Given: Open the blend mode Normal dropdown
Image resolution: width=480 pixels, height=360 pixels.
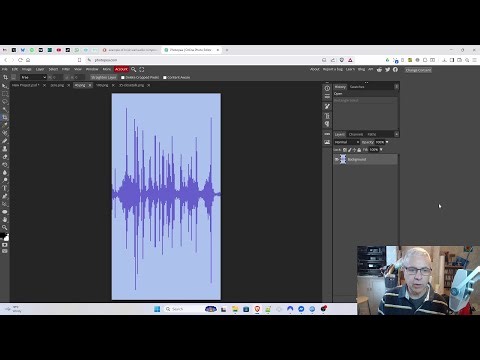Looking at the screenshot, I should click(347, 142).
